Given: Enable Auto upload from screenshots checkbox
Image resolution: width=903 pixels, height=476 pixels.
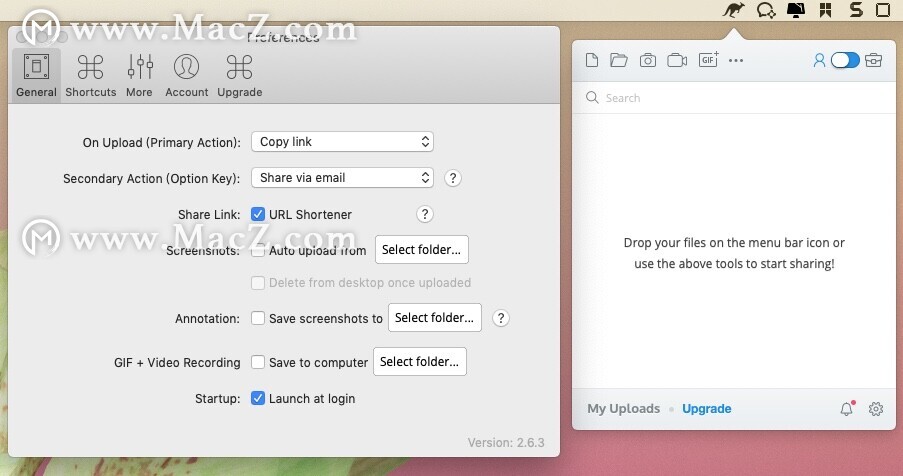Looking at the screenshot, I should coord(258,250).
